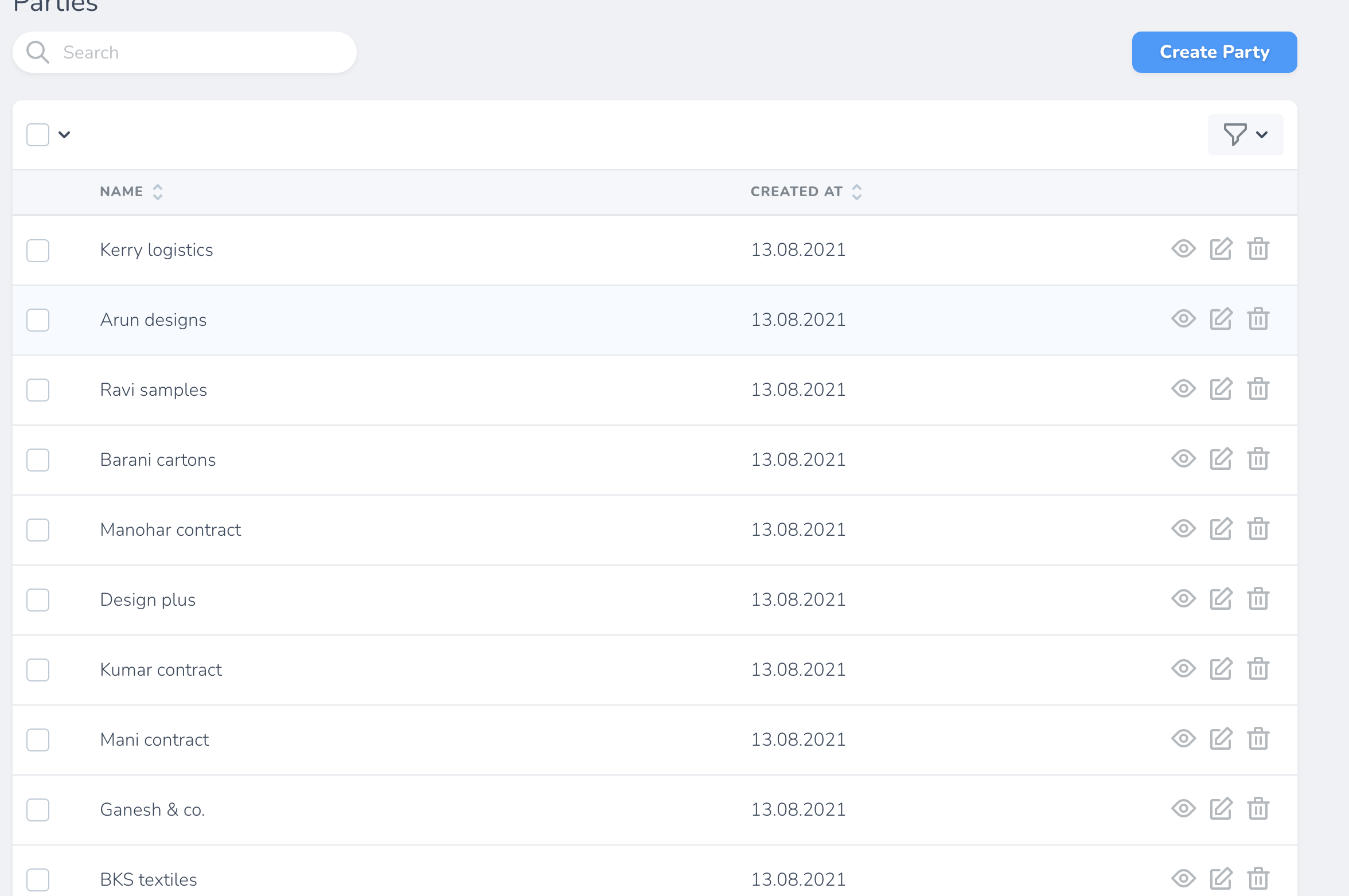1349x896 pixels.
Task: Open the filter dropdown
Action: (1245, 135)
